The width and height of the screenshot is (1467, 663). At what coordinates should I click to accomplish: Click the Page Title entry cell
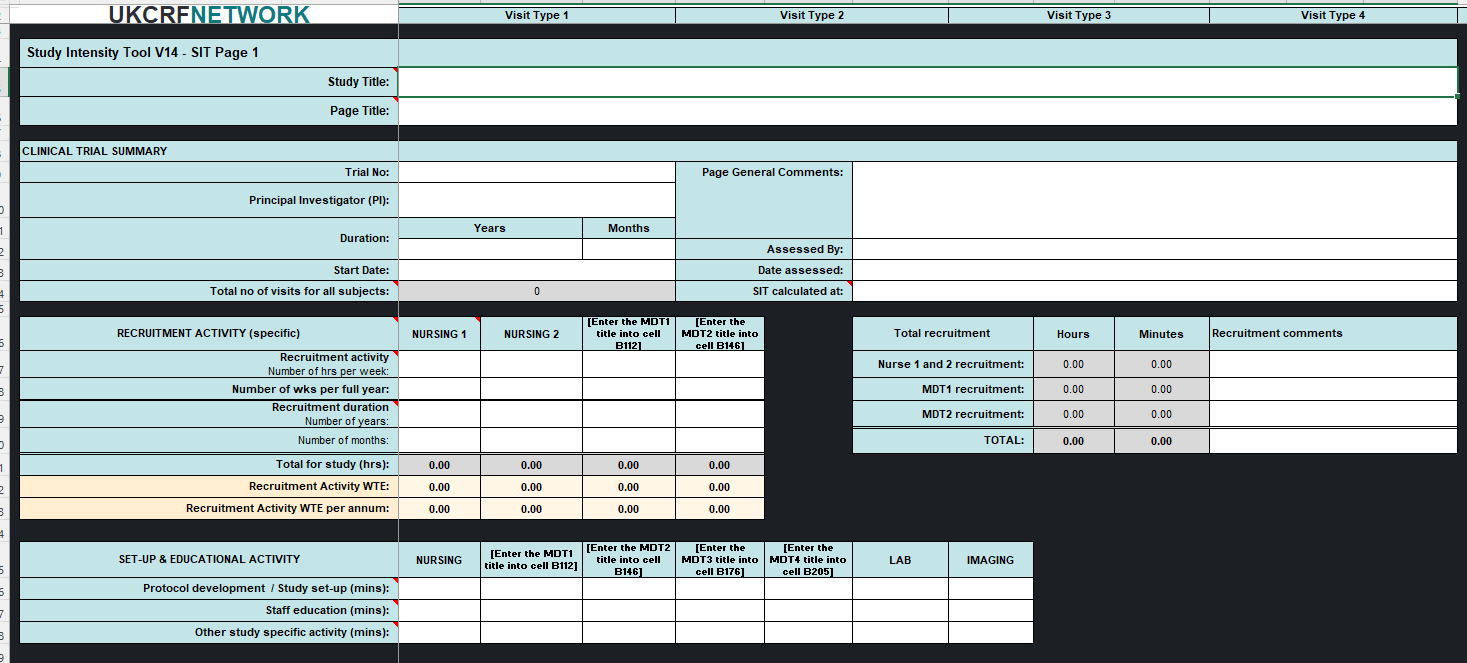tap(927, 111)
